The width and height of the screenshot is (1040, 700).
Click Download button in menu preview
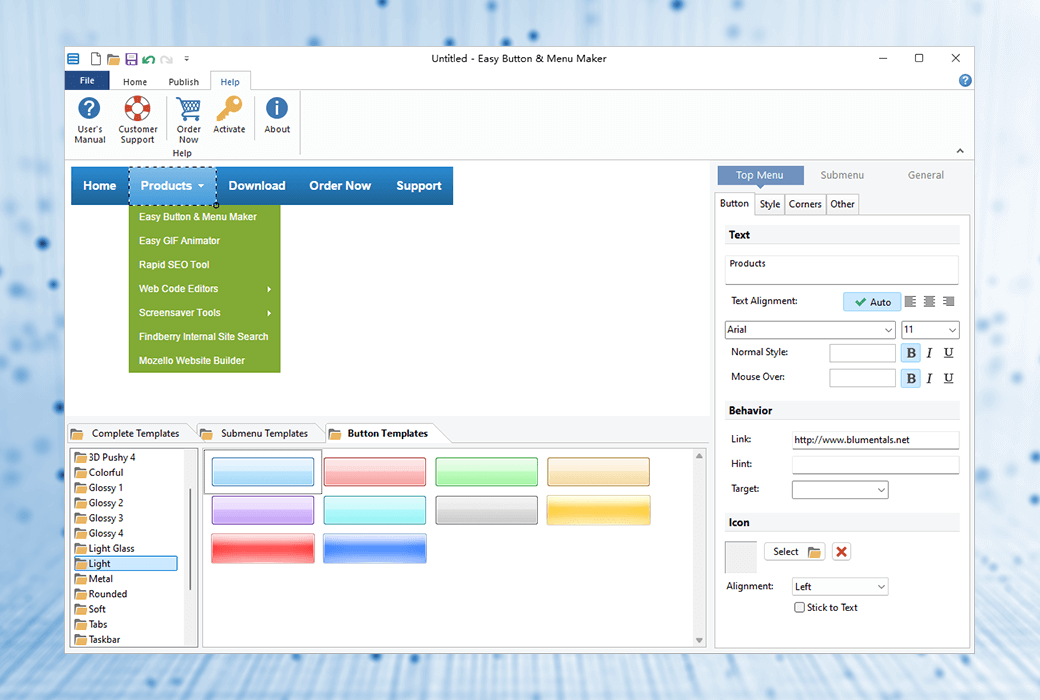coord(257,186)
